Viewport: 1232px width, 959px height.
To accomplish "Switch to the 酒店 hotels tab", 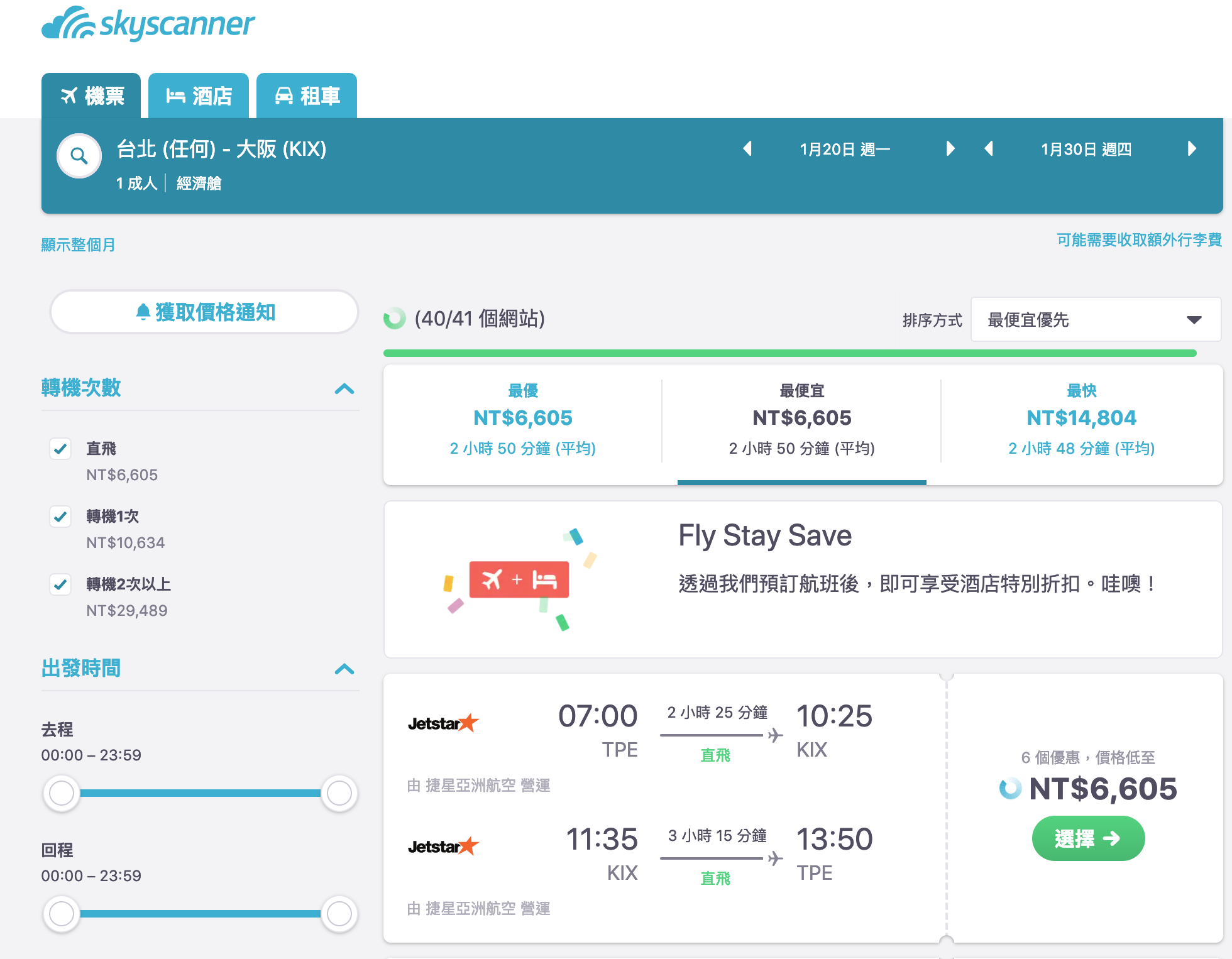I will pos(199,96).
